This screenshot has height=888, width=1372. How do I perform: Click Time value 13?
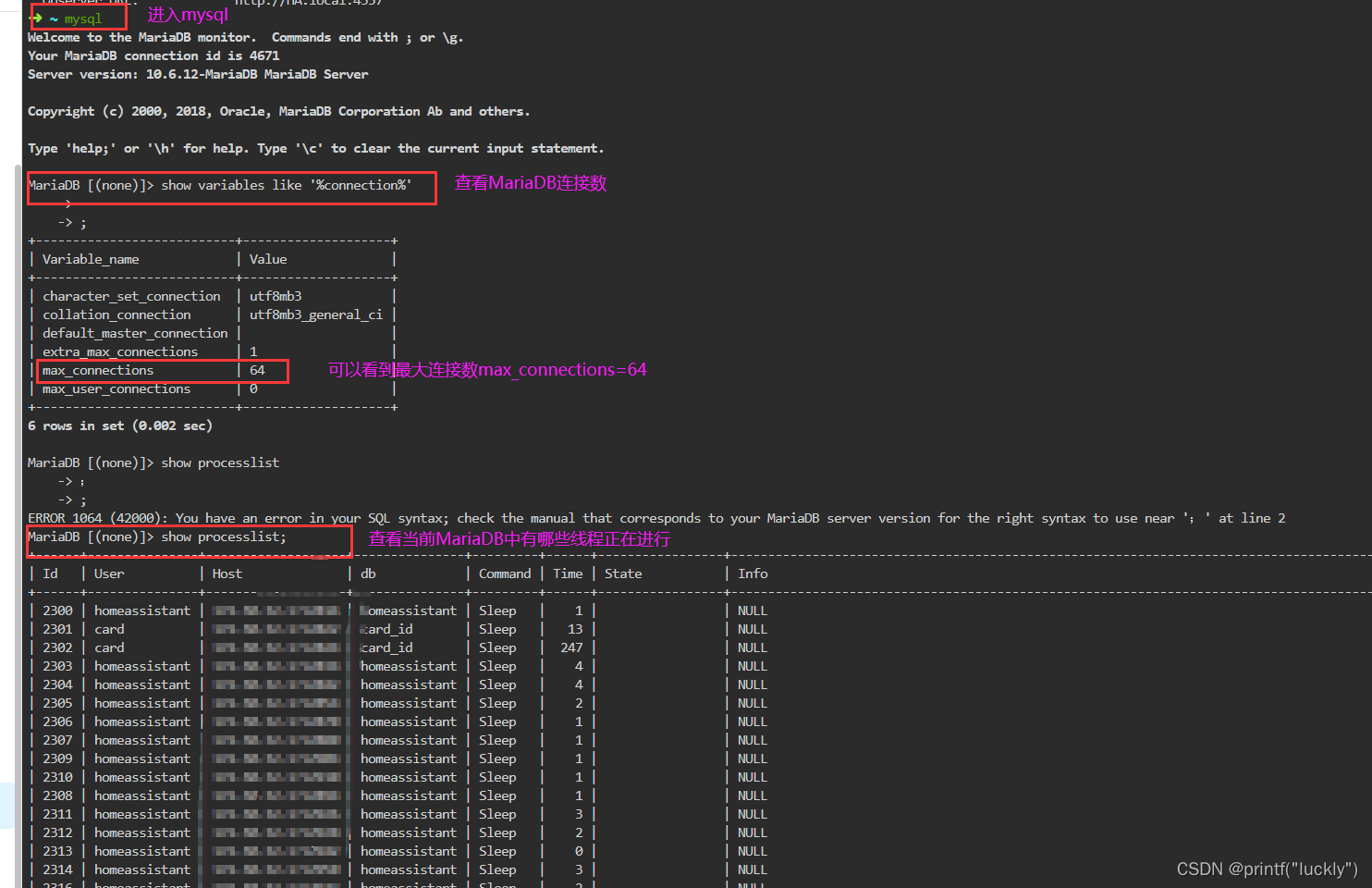coord(575,629)
